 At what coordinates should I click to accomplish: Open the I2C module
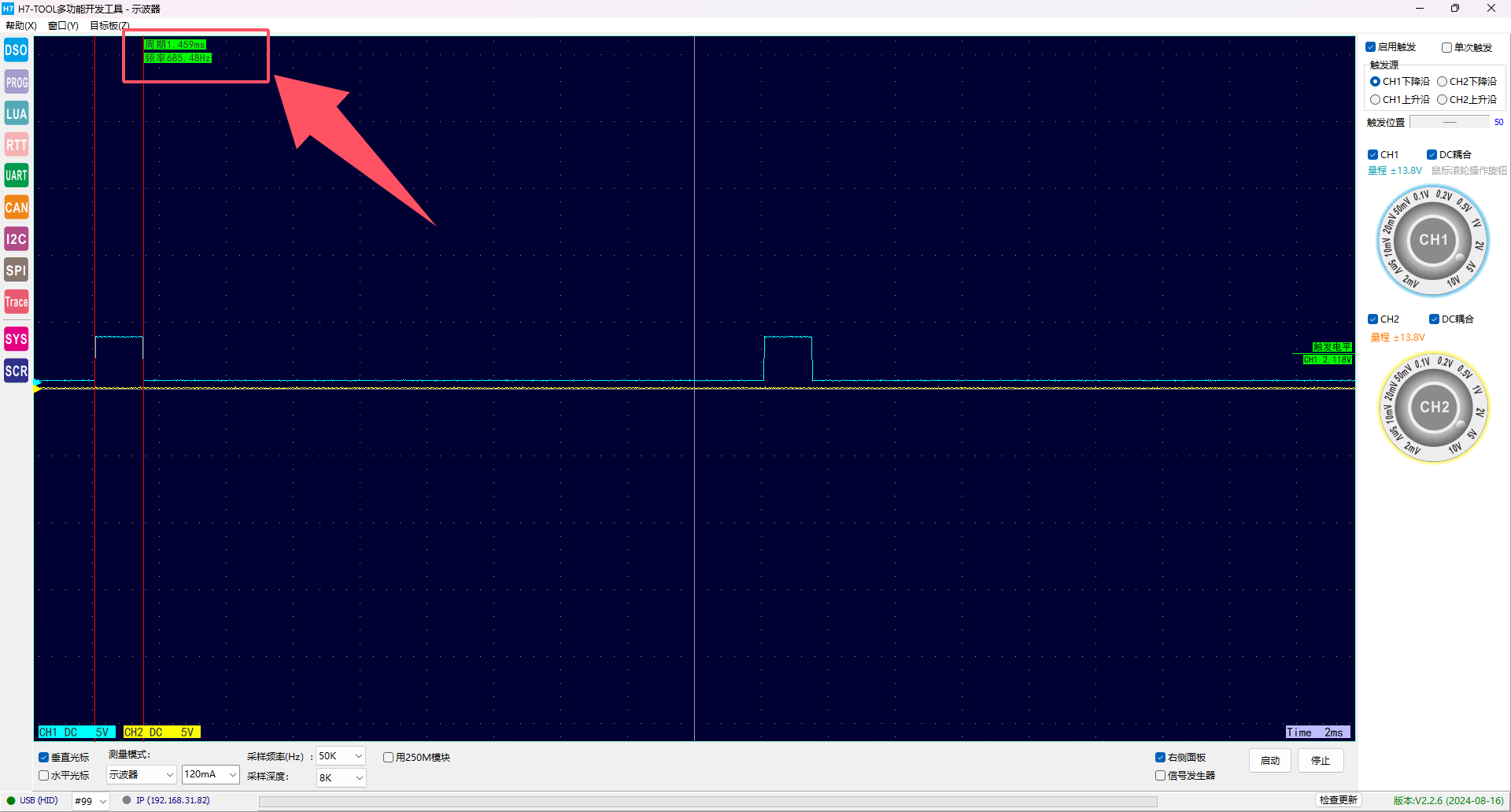tap(17, 239)
